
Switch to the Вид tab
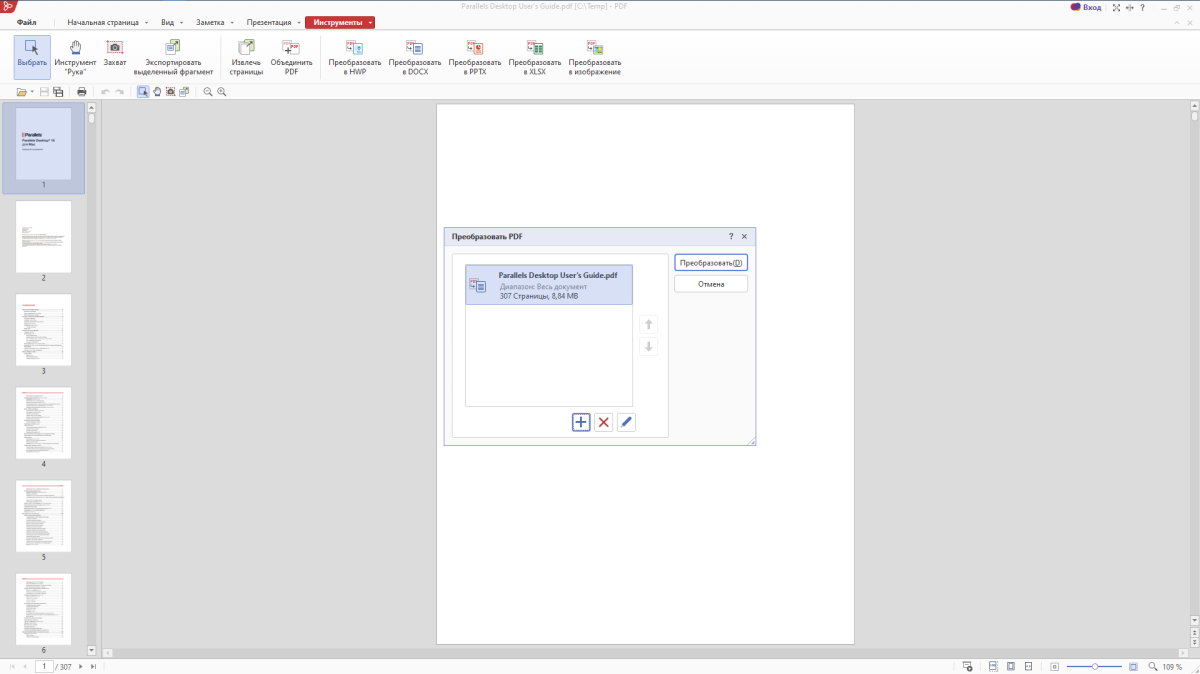click(167, 22)
